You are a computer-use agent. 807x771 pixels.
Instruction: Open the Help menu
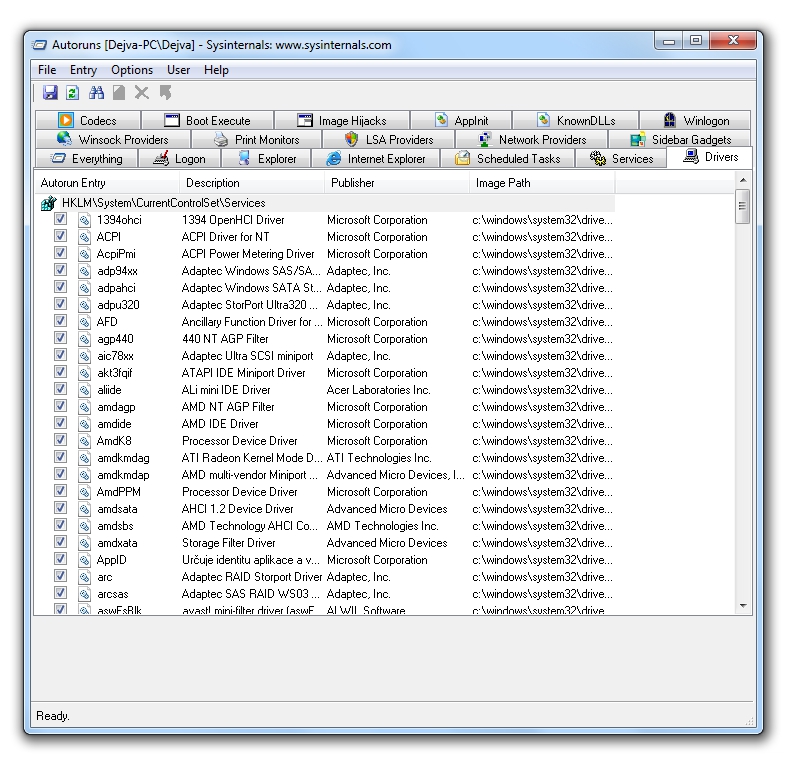click(216, 70)
